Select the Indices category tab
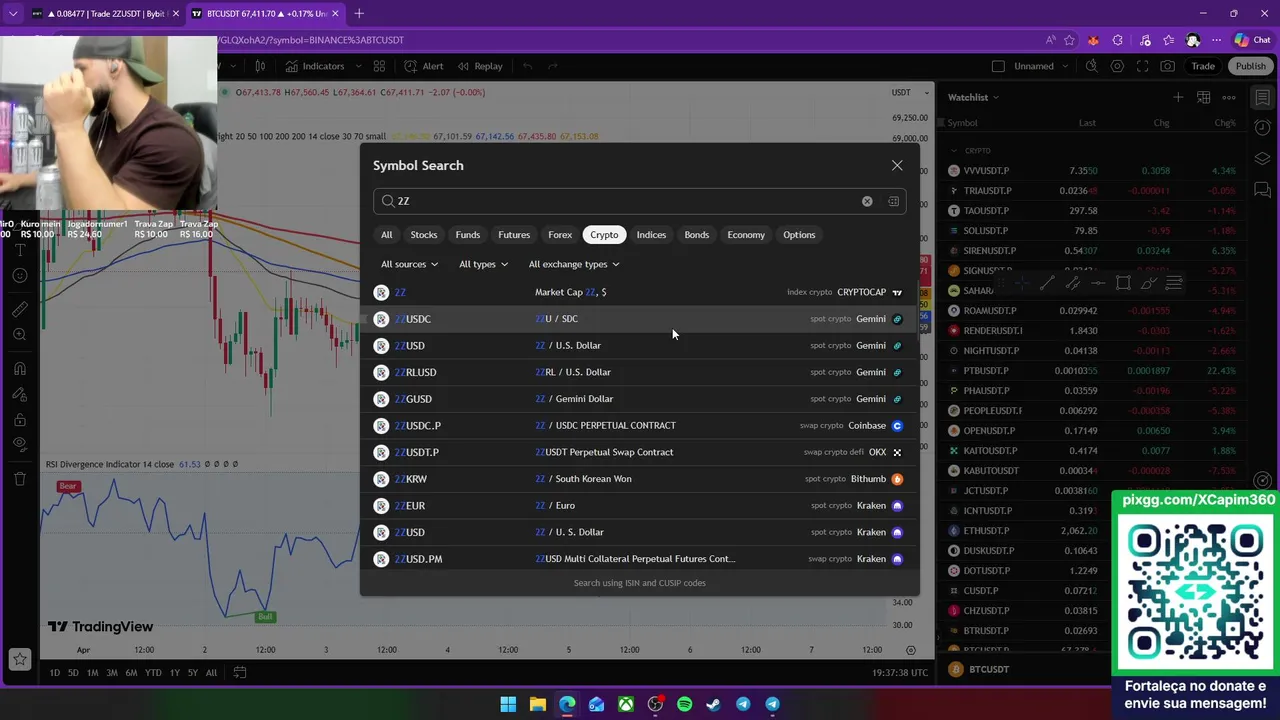Image resolution: width=1280 pixels, height=720 pixels. click(x=651, y=235)
